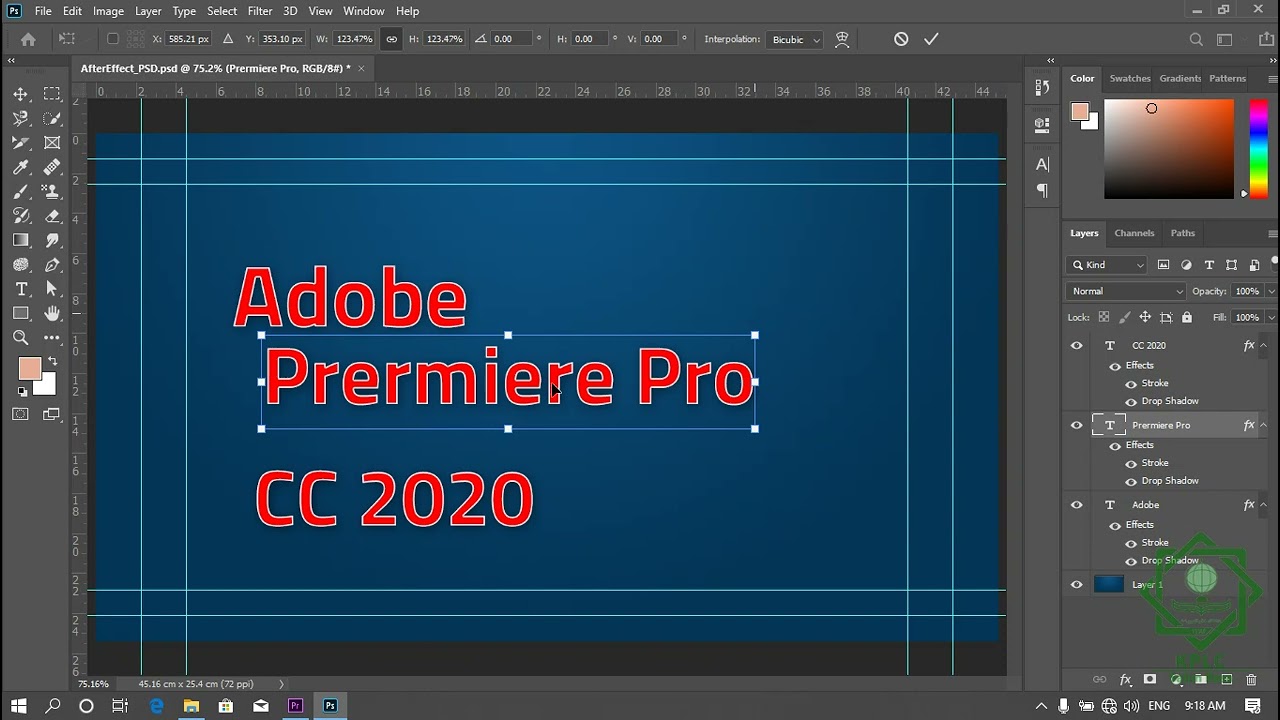Hide the CC 2020 layer
1280x720 pixels.
(1077, 345)
